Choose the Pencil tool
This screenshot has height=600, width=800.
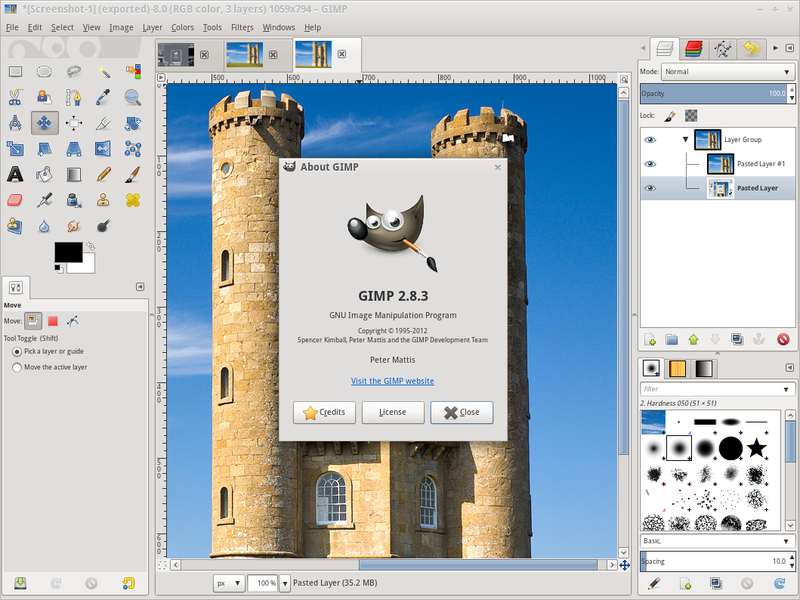(104, 174)
